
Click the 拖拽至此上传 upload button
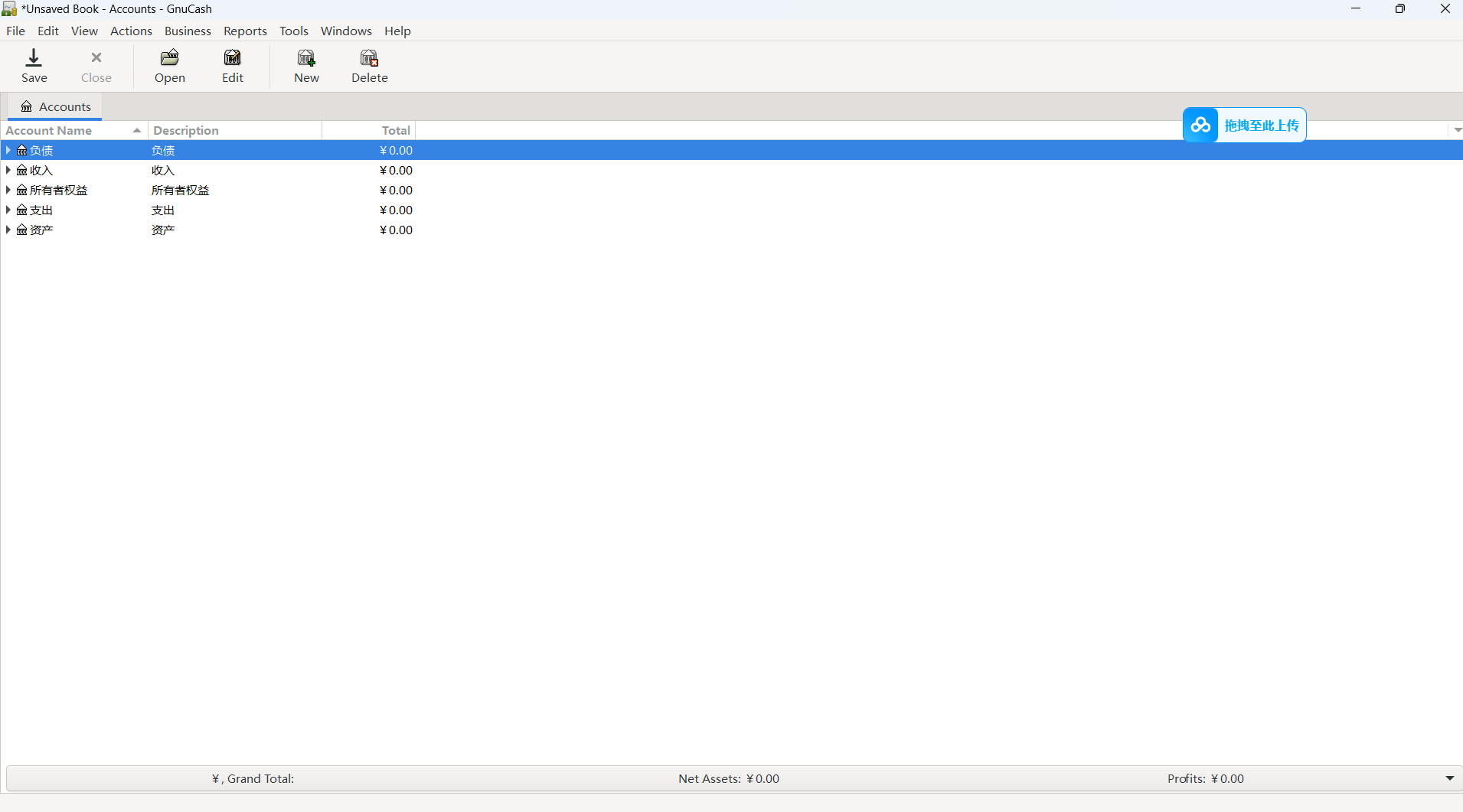pyautogui.click(x=1244, y=125)
